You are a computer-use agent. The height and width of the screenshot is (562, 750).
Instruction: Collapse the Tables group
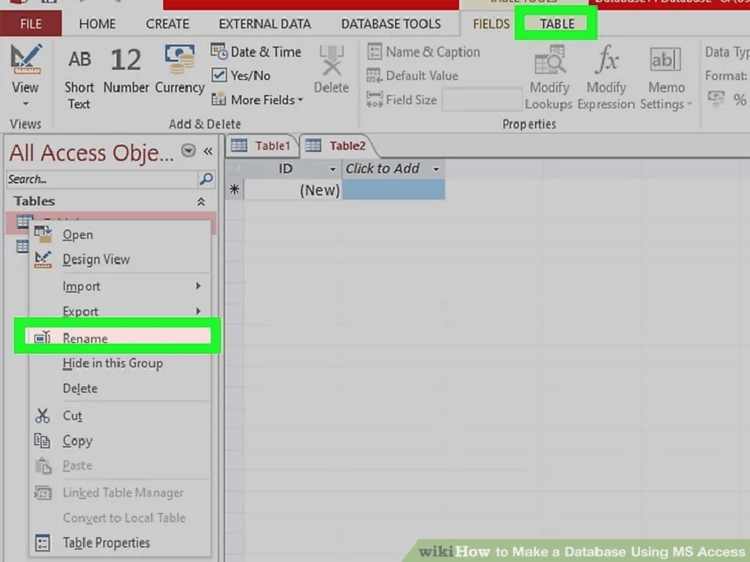pyautogui.click(x=200, y=201)
